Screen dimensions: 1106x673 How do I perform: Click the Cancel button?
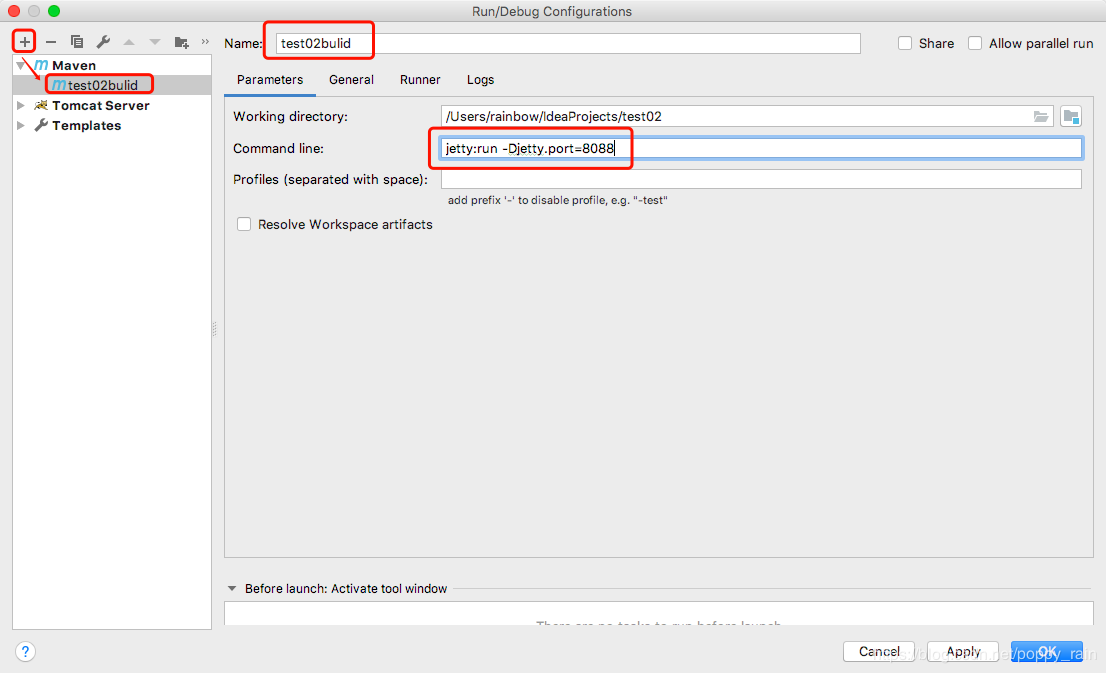point(879,651)
